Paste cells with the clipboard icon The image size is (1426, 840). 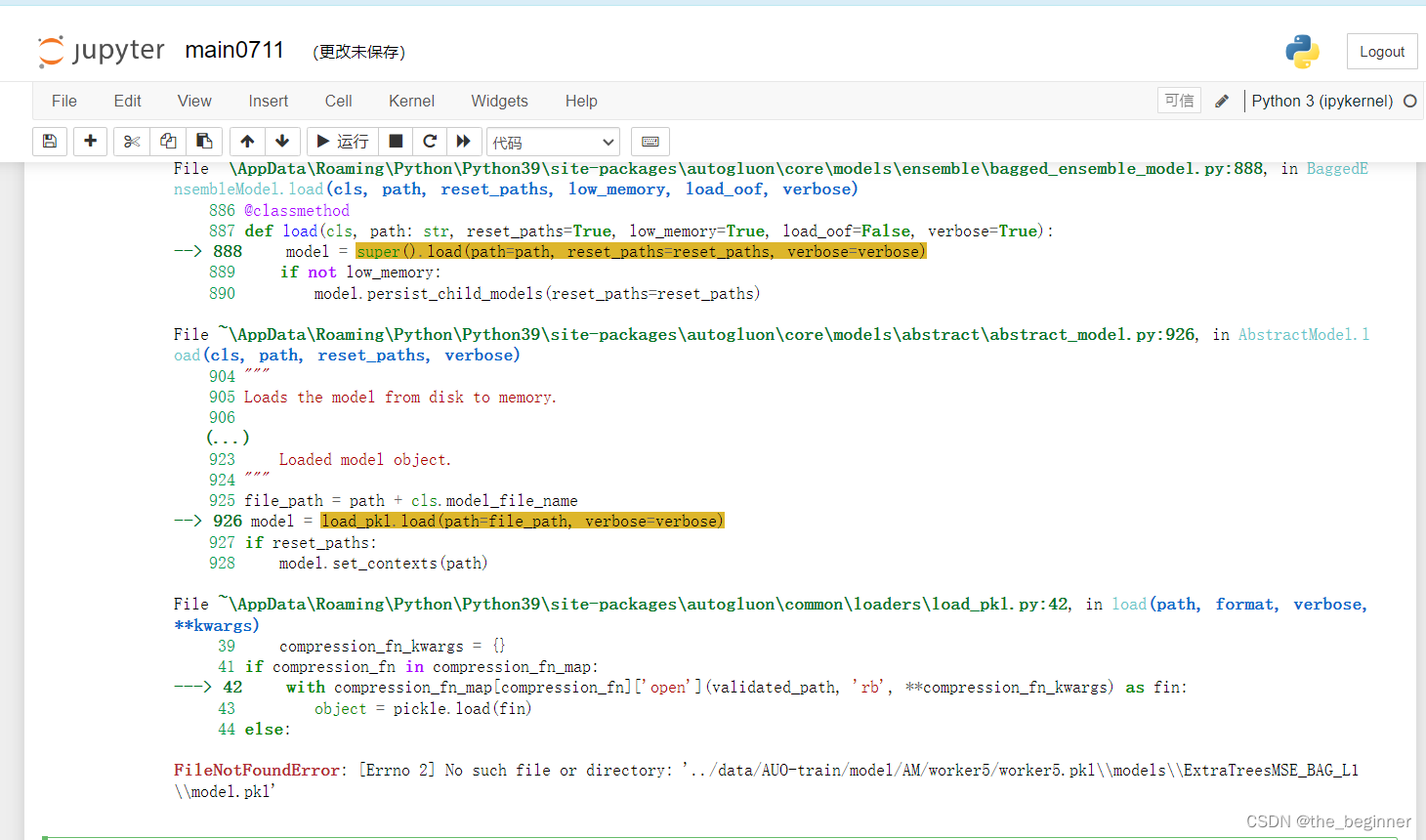point(204,141)
